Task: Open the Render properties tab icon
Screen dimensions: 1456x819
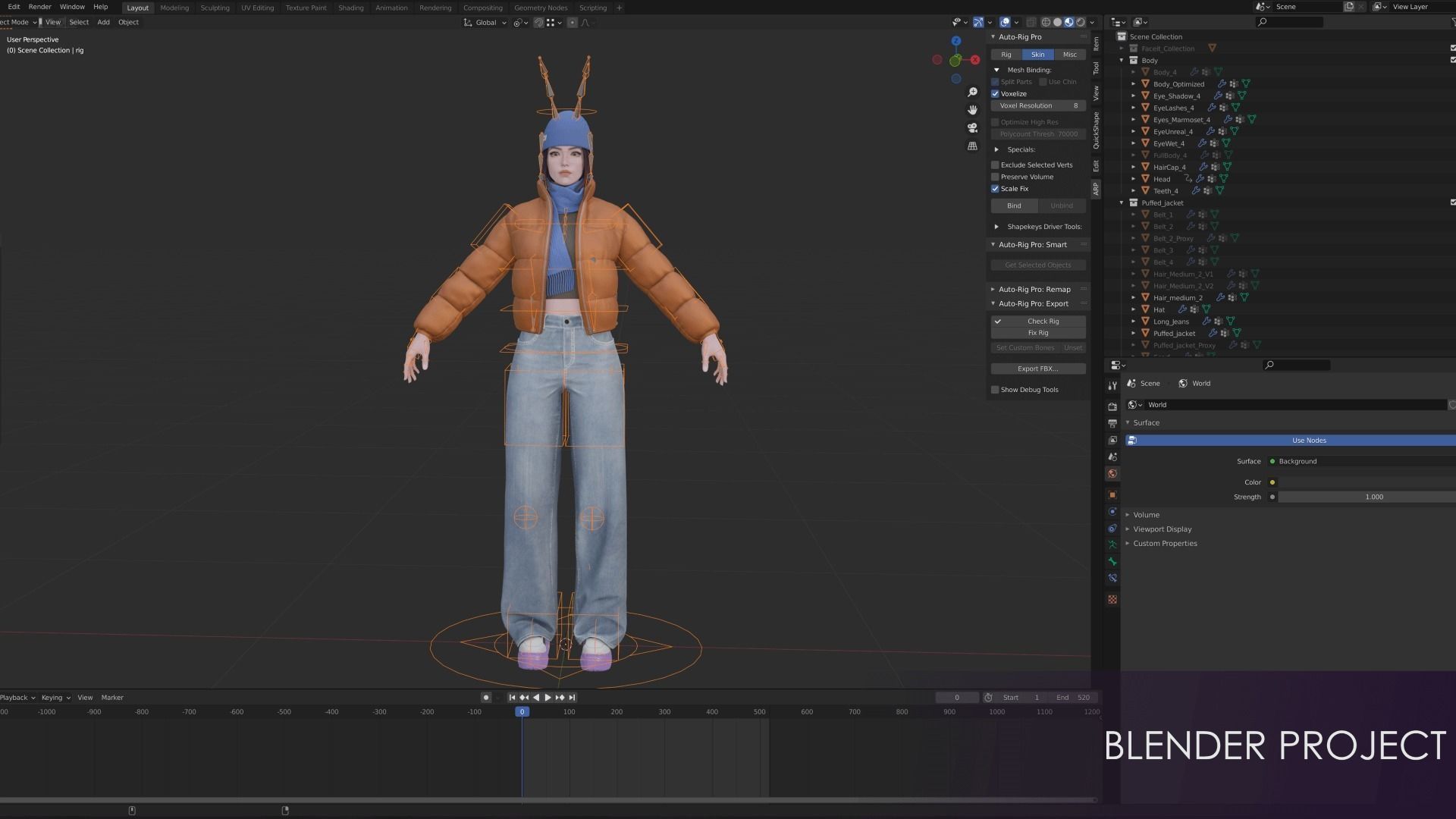Action: (x=1112, y=406)
